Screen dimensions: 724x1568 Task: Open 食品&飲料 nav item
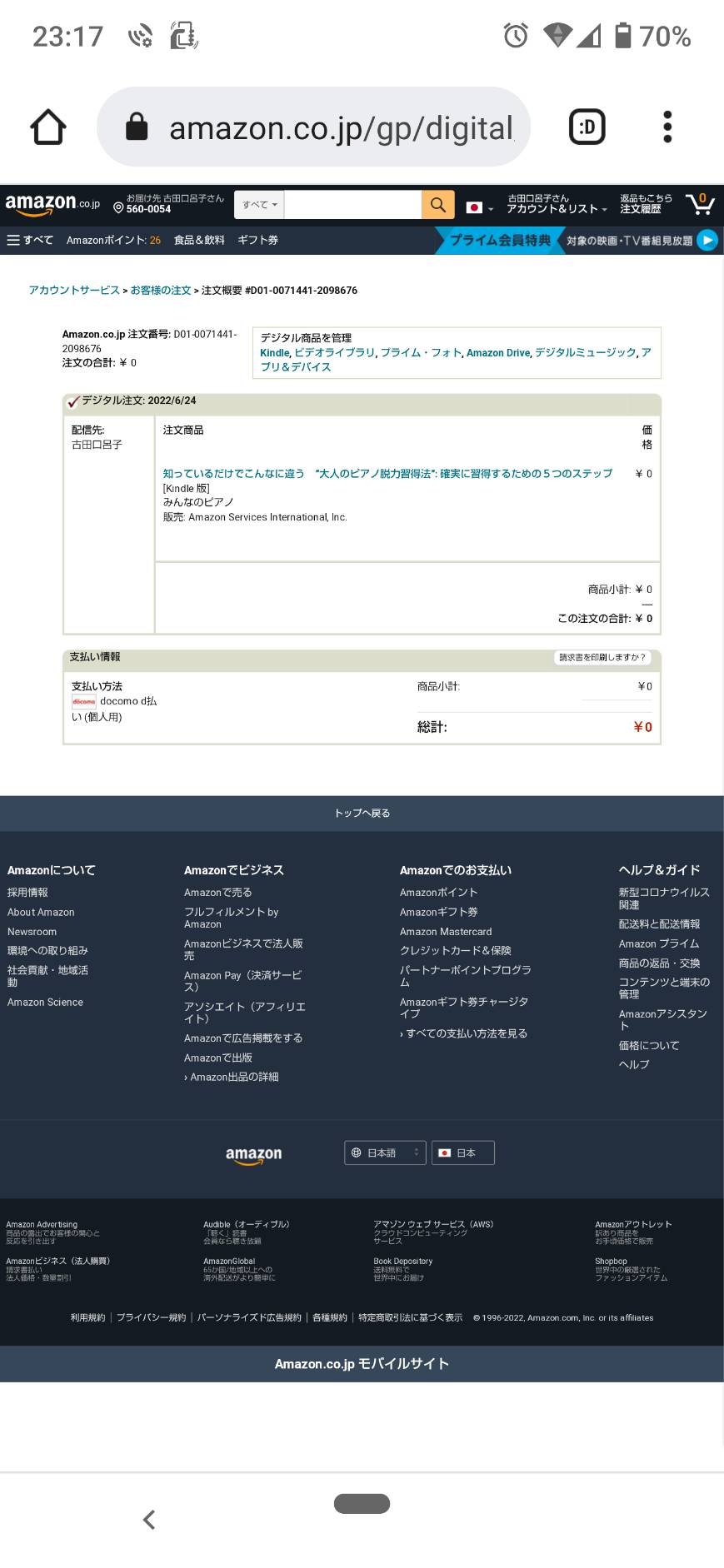click(199, 240)
